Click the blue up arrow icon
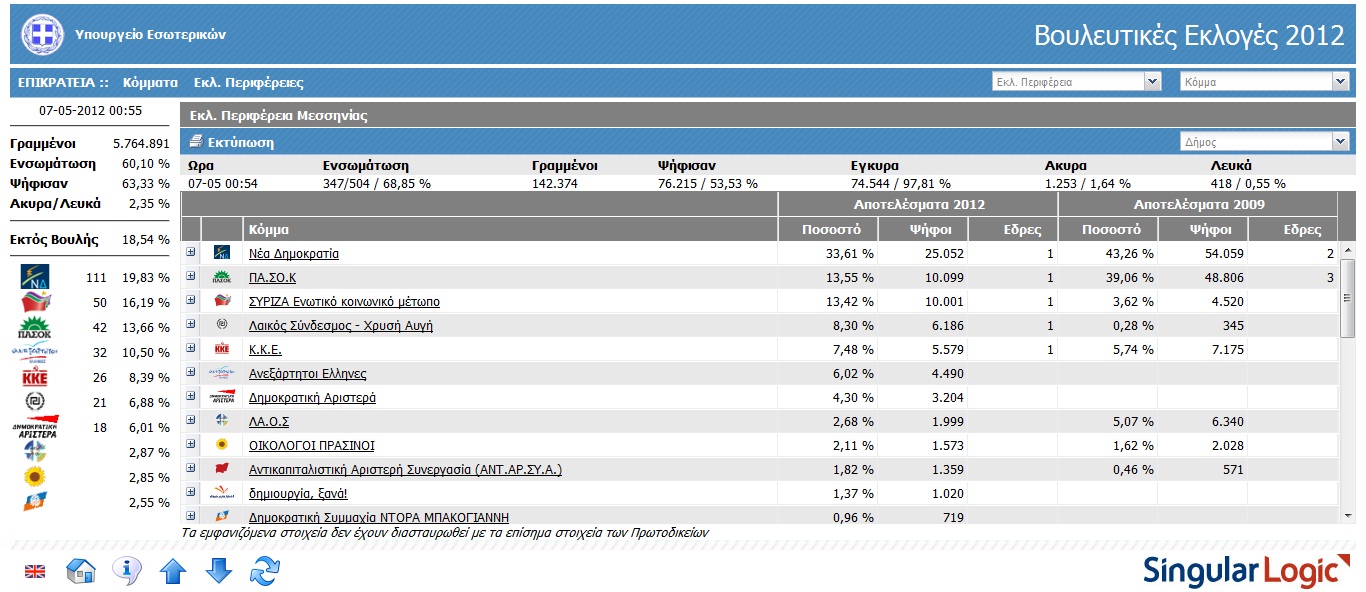1366x592 pixels. pos(173,571)
